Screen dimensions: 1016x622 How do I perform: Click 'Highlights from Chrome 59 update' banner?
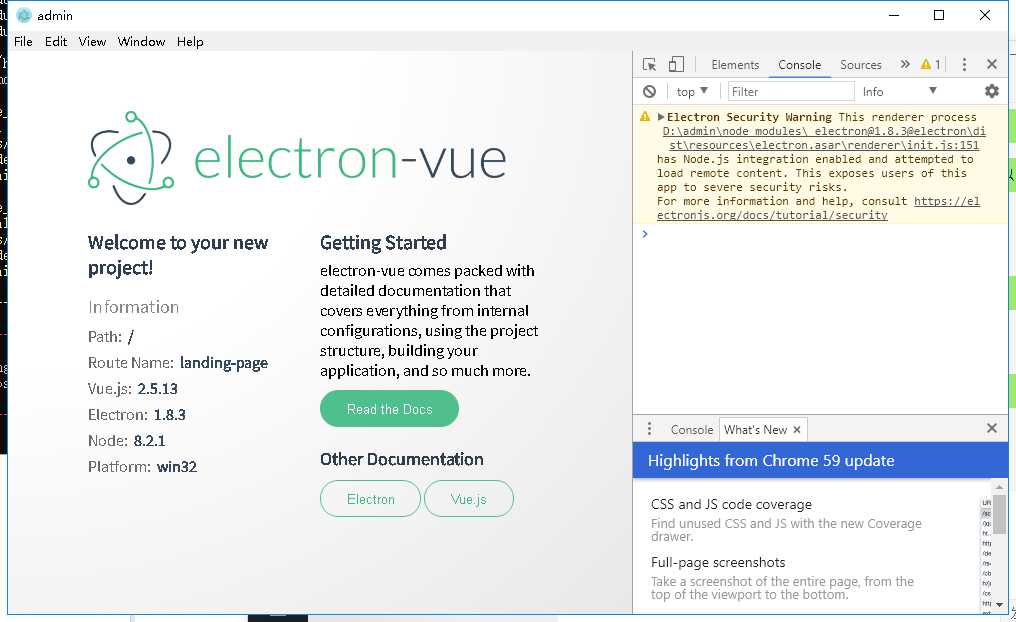point(820,461)
